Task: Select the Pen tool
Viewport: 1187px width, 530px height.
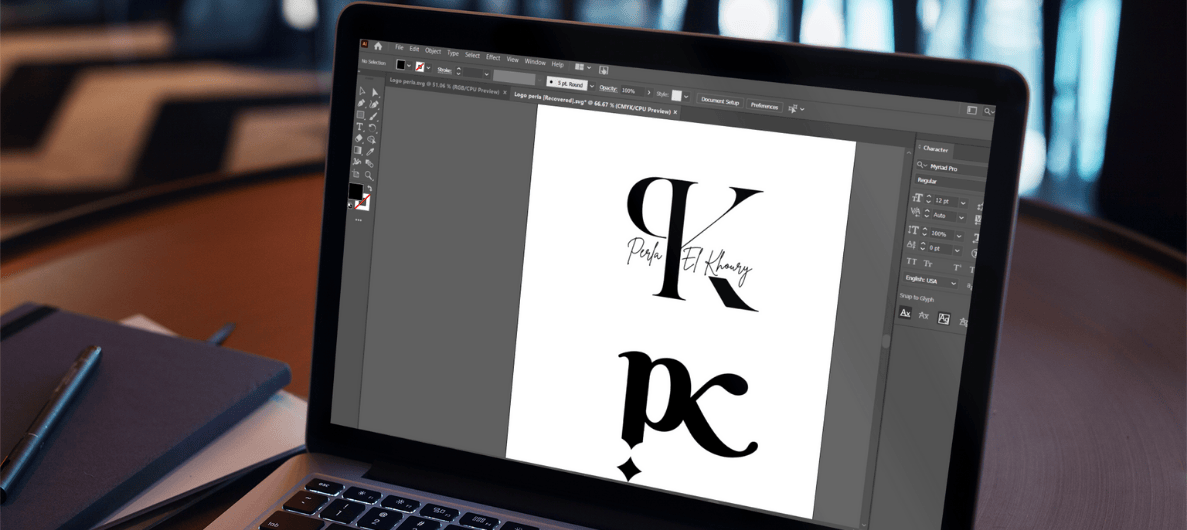Action: click(x=360, y=103)
